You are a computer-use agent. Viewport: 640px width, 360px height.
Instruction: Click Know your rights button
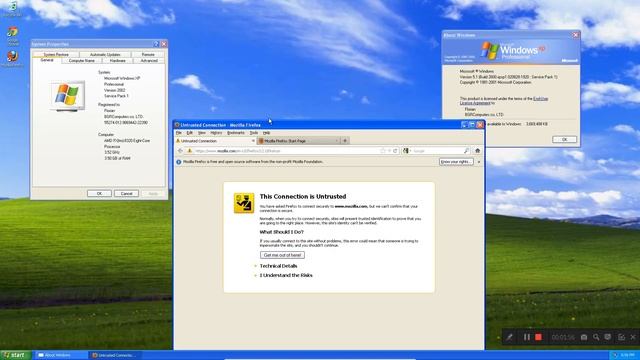[456, 162]
